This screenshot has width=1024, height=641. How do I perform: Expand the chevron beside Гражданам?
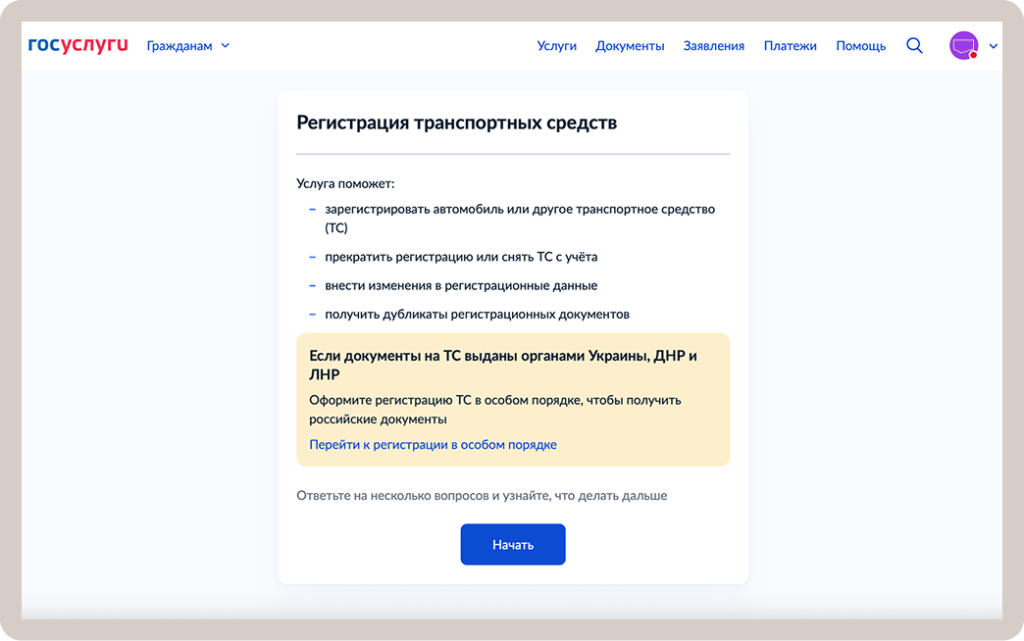224,46
